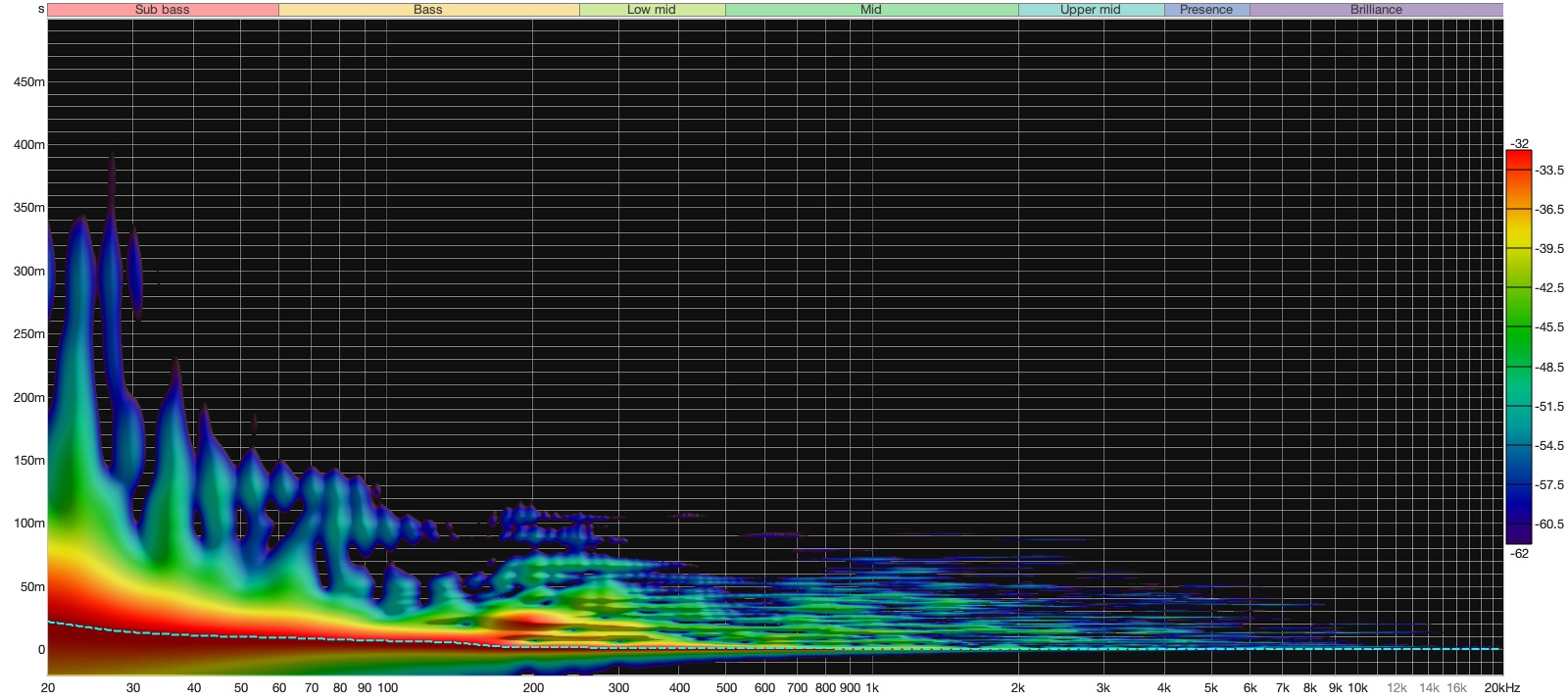This screenshot has height=700, width=1568.
Task: Click the 300 Hz frequency axis label
Action: 618,687
